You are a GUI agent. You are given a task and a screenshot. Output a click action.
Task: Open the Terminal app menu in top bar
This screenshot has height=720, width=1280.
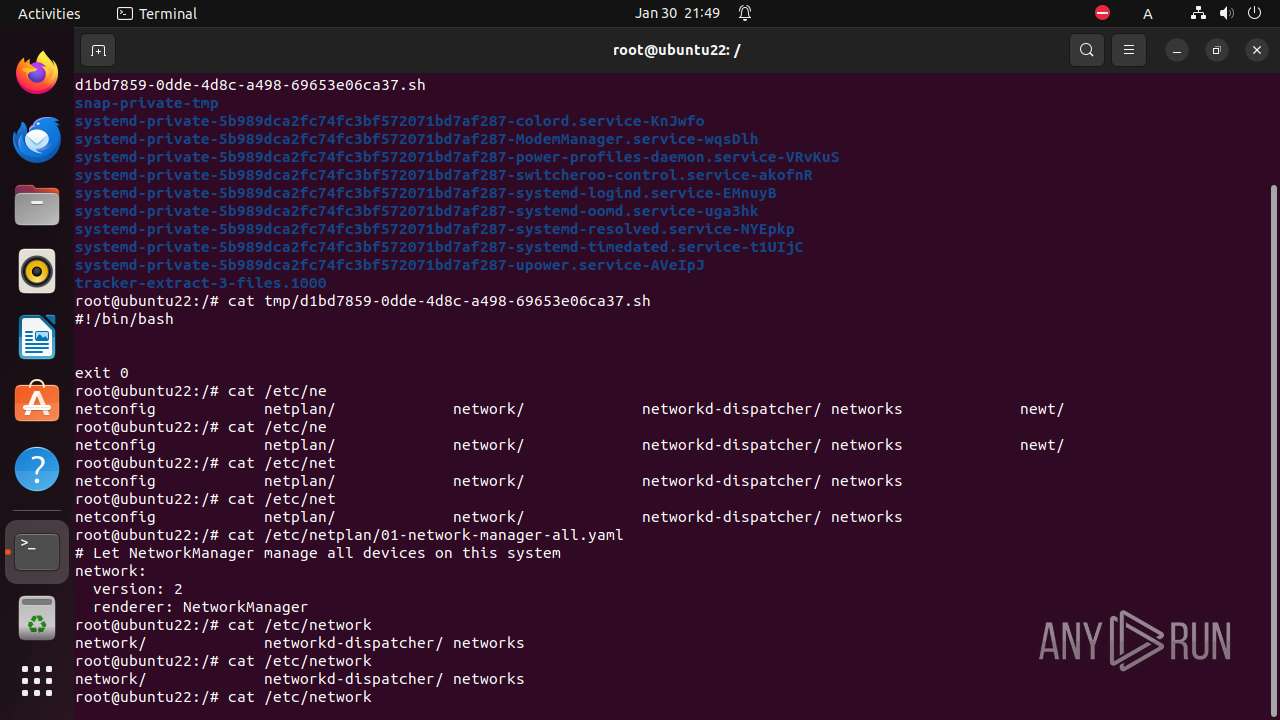pyautogui.click(x=157, y=14)
